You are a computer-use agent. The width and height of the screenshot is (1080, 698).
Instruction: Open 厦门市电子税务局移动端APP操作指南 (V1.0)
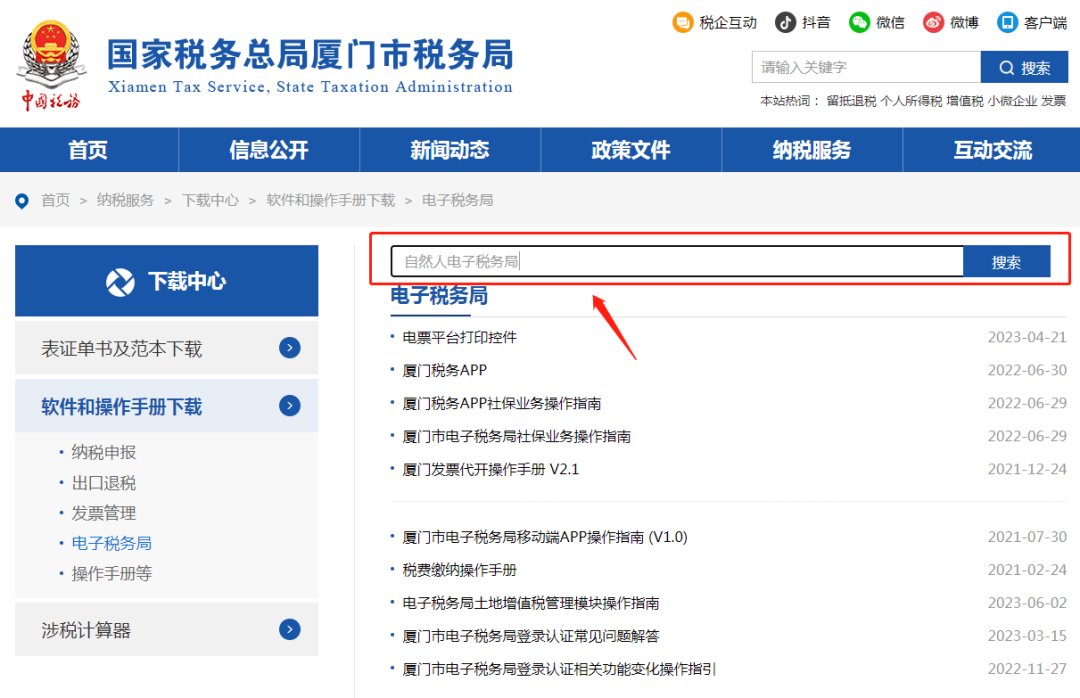click(x=545, y=537)
